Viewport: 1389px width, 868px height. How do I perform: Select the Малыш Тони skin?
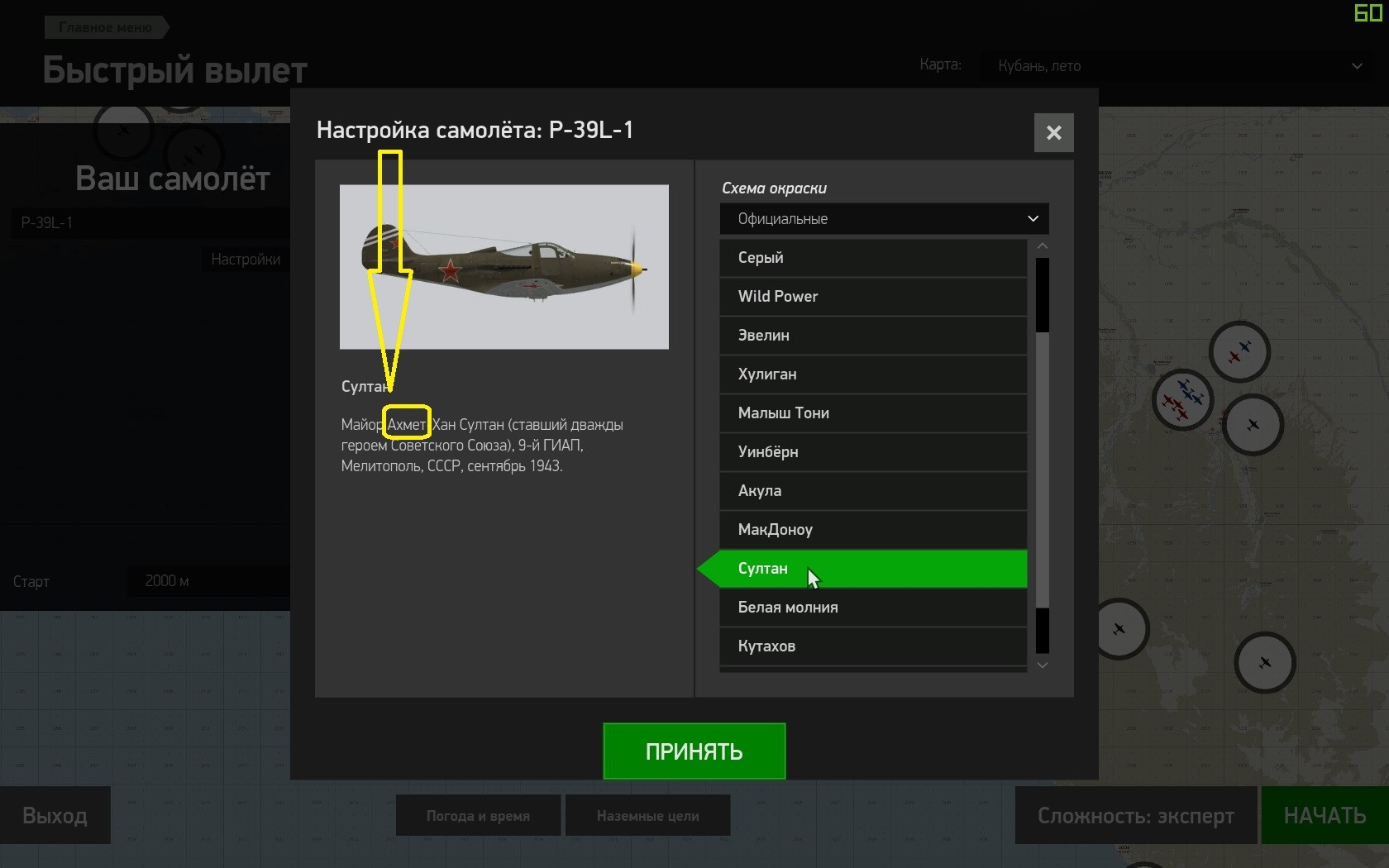coord(873,413)
